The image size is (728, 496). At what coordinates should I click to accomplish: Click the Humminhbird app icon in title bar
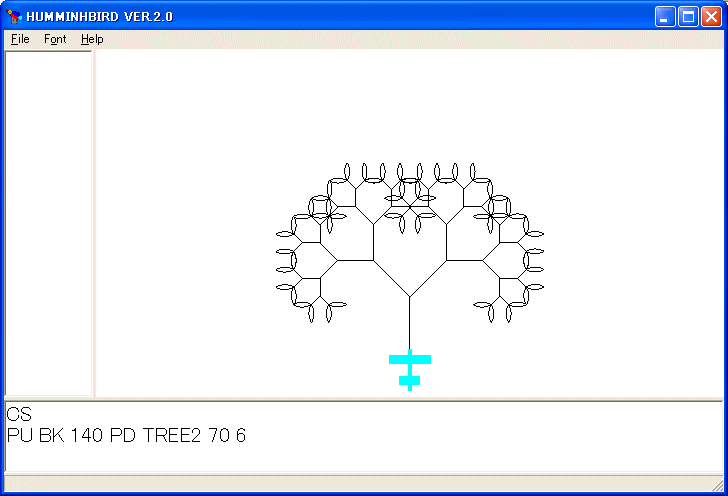click(14, 17)
